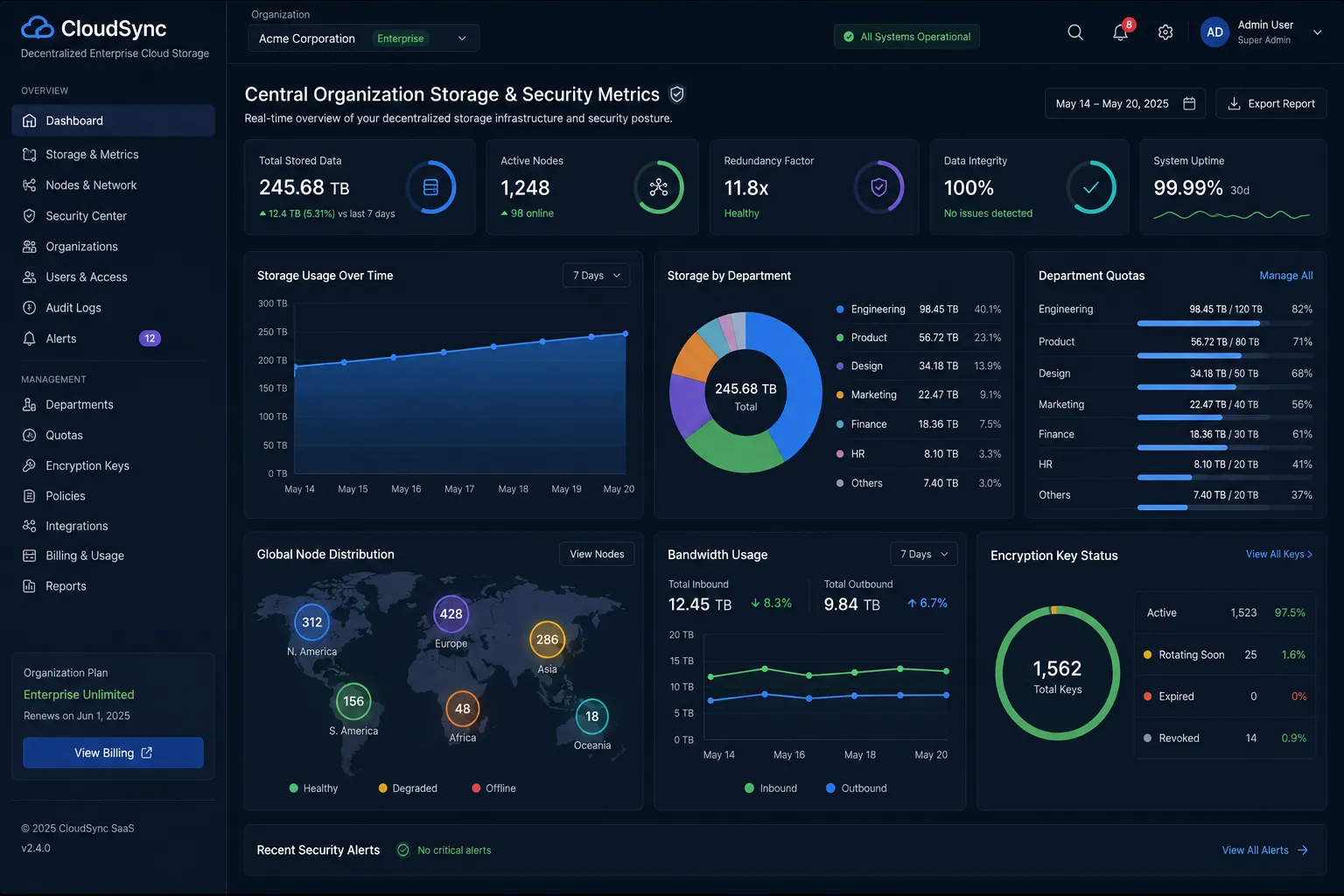Click the Redundancy Factor shield icon

pos(878,187)
